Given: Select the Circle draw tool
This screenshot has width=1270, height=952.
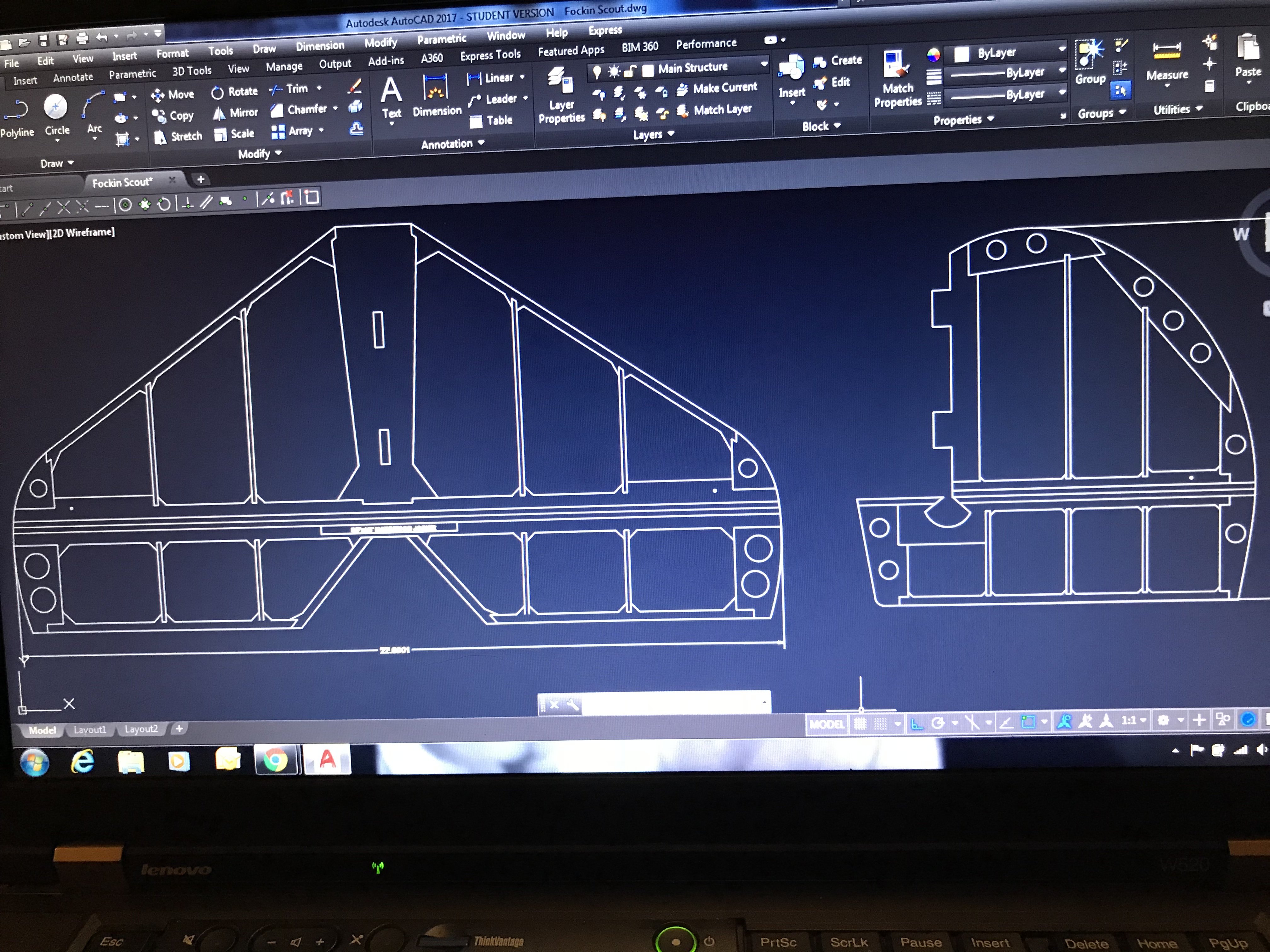Looking at the screenshot, I should (x=56, y=107).
